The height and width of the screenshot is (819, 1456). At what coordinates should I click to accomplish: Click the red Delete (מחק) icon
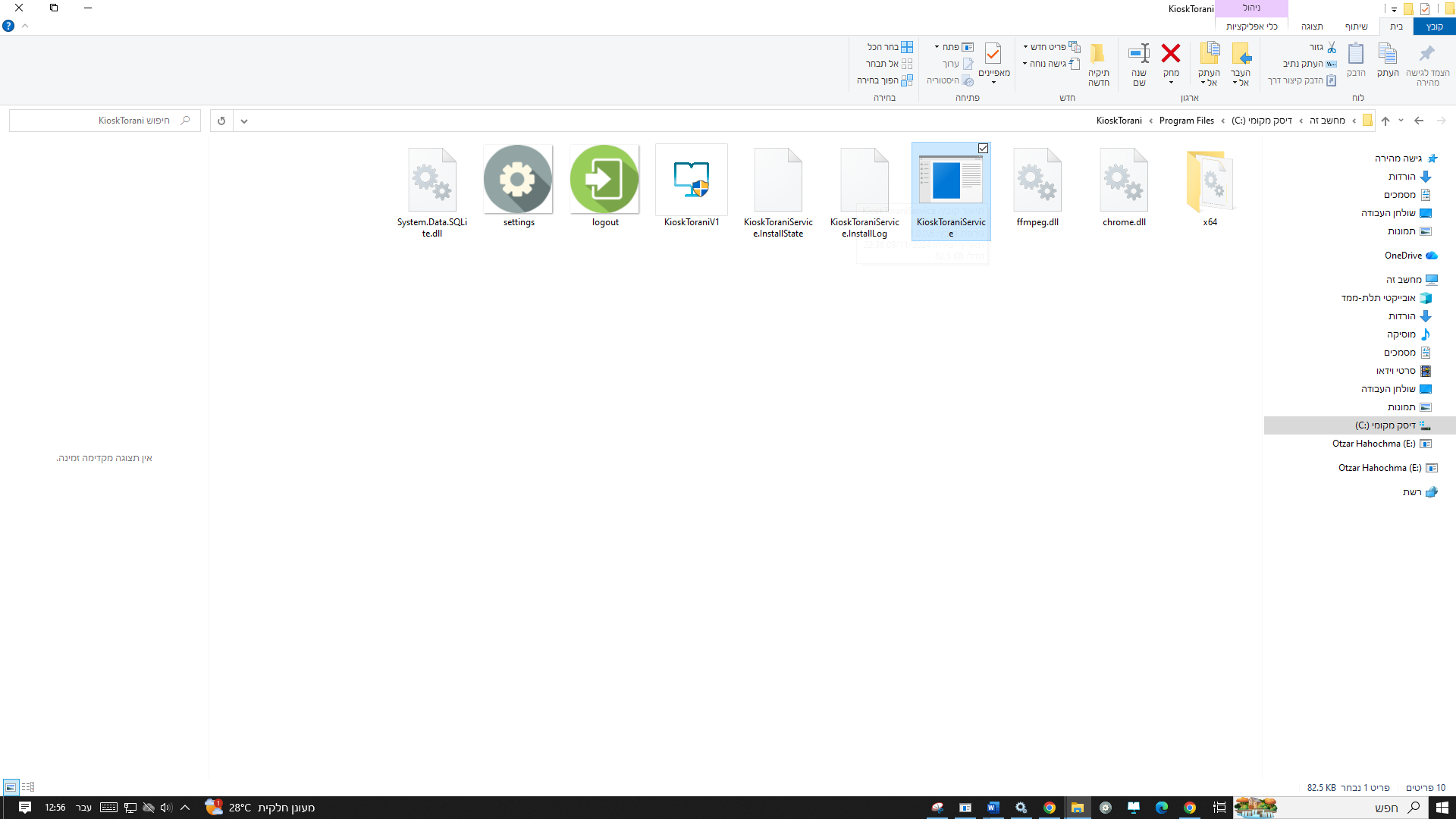pyautogui.click(x=1171, y=54)
